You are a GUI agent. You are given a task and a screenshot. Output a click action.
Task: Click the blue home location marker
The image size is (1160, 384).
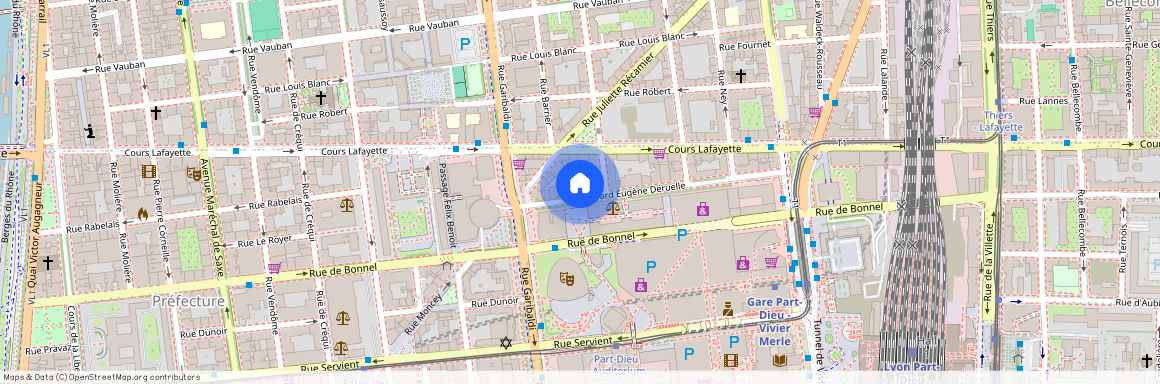click(x=580, y=183)
